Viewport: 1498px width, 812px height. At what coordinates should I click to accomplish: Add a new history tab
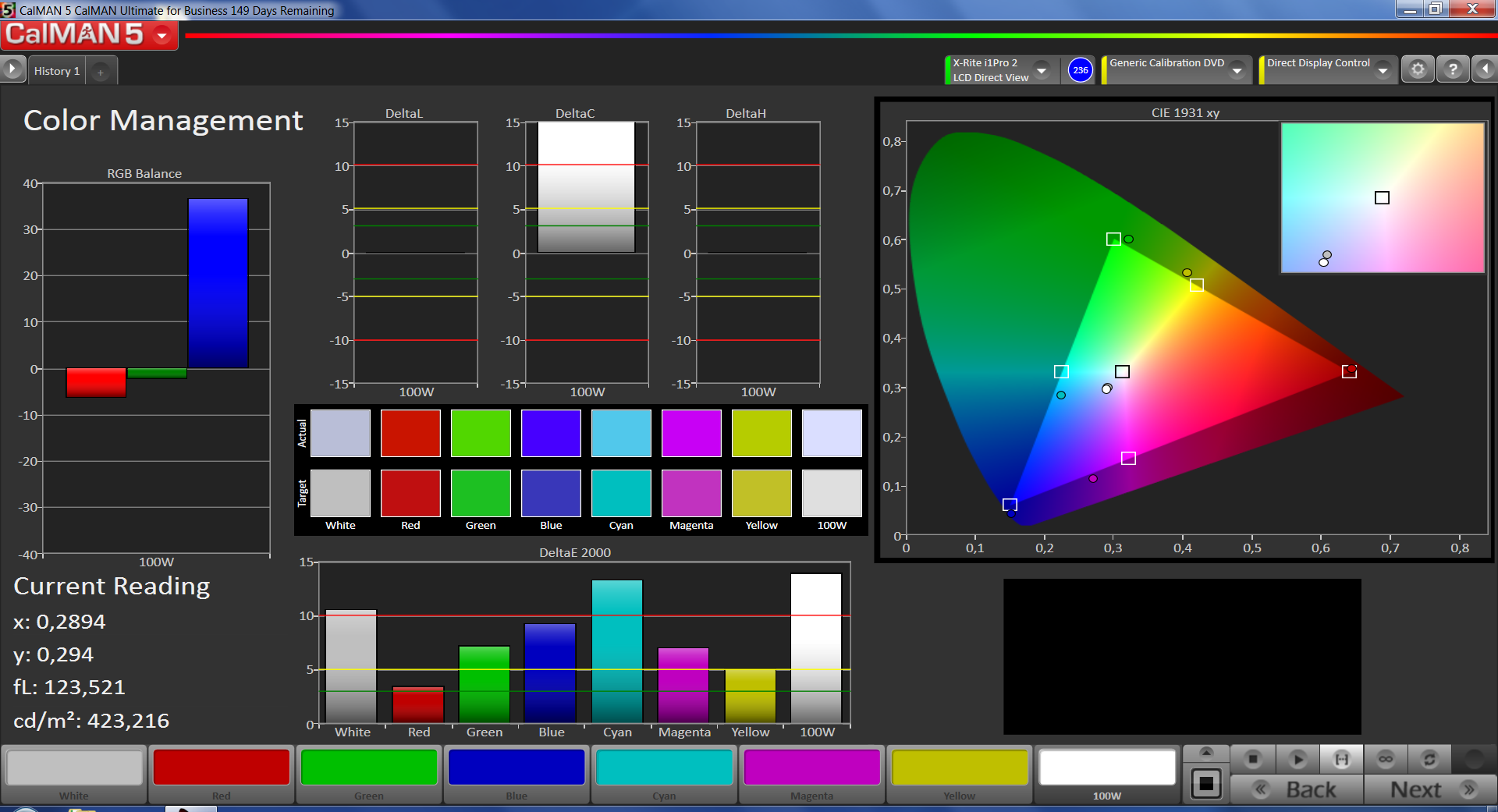click(101, 72)
